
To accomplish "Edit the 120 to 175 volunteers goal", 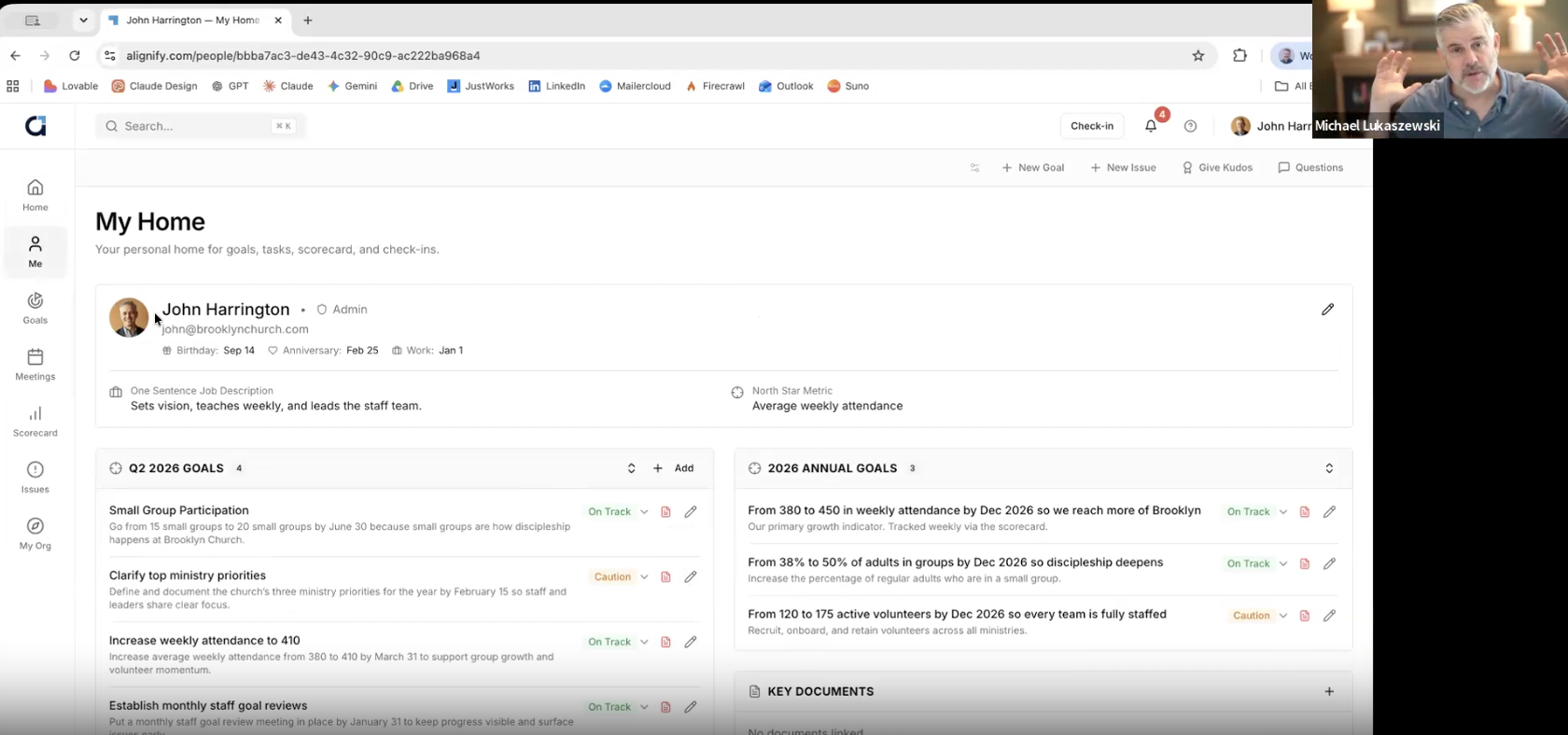I will pos(1329,616).
